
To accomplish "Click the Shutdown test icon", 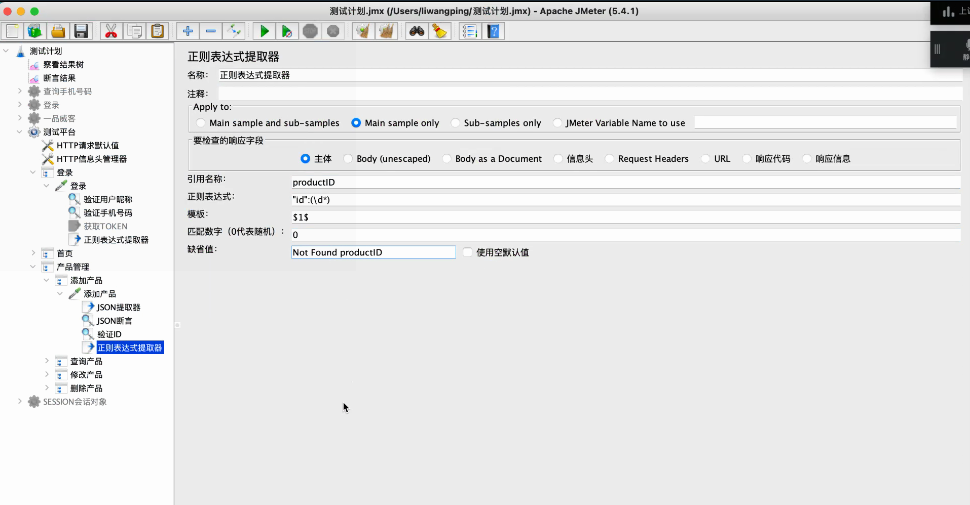I will tap(333, 31).
